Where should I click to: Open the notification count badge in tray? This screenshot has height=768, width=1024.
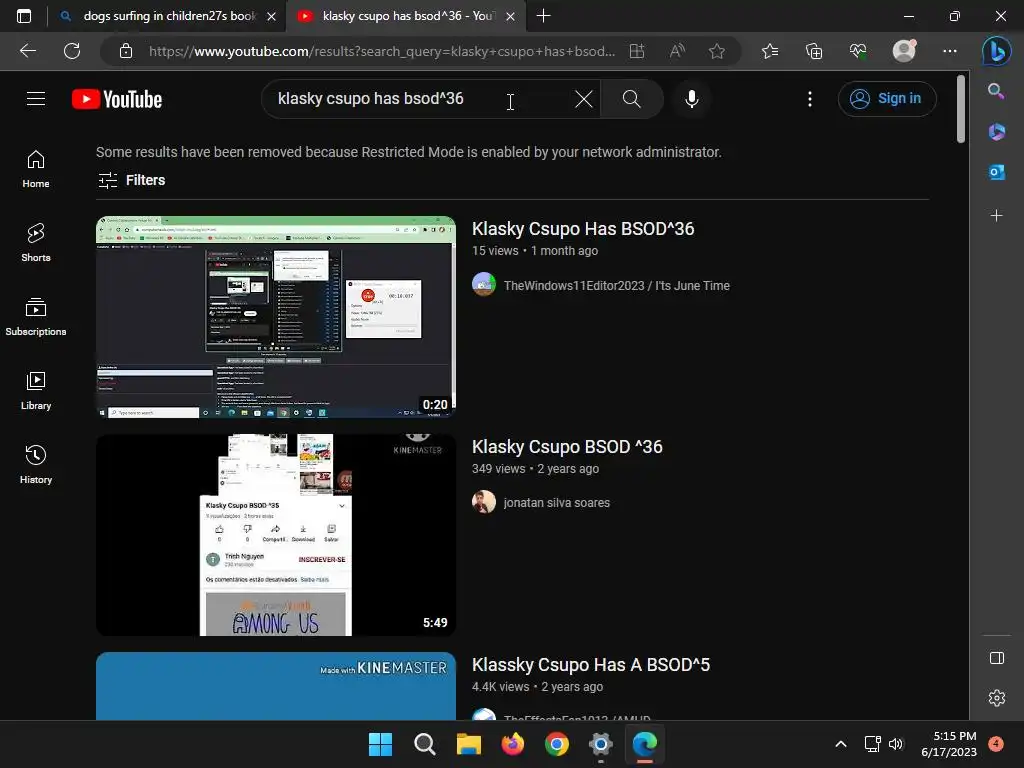[x=996, y=744]
